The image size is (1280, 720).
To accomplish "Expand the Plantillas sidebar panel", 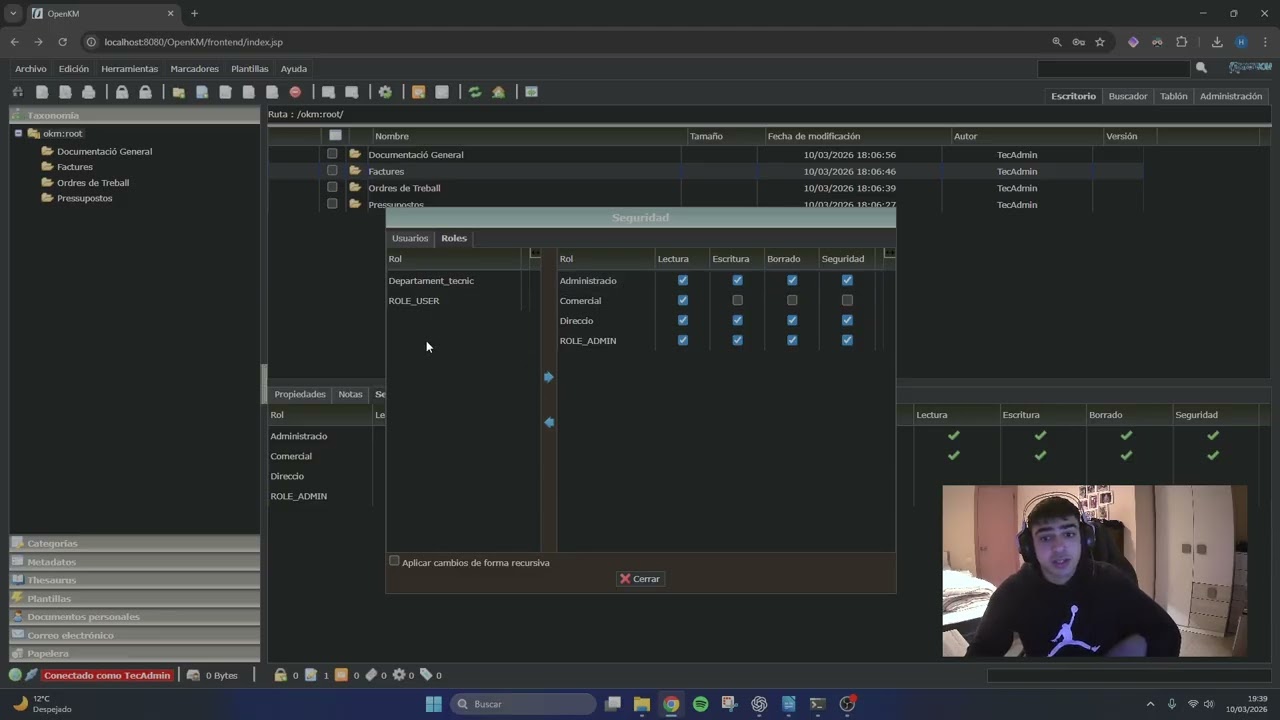I will pyautogui.click(x=135, y=598).
